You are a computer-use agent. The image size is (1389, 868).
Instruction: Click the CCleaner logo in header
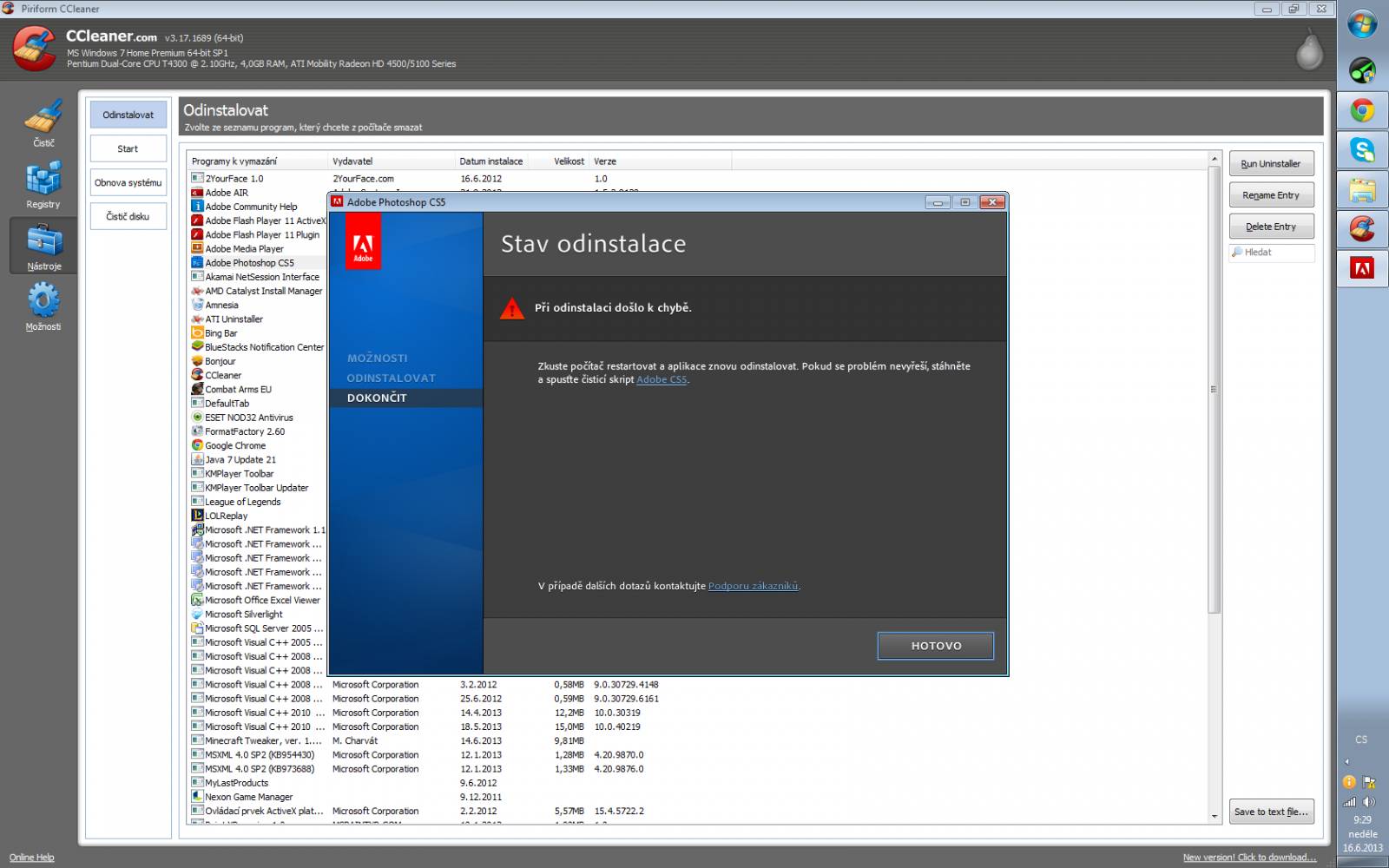(35, 48)
